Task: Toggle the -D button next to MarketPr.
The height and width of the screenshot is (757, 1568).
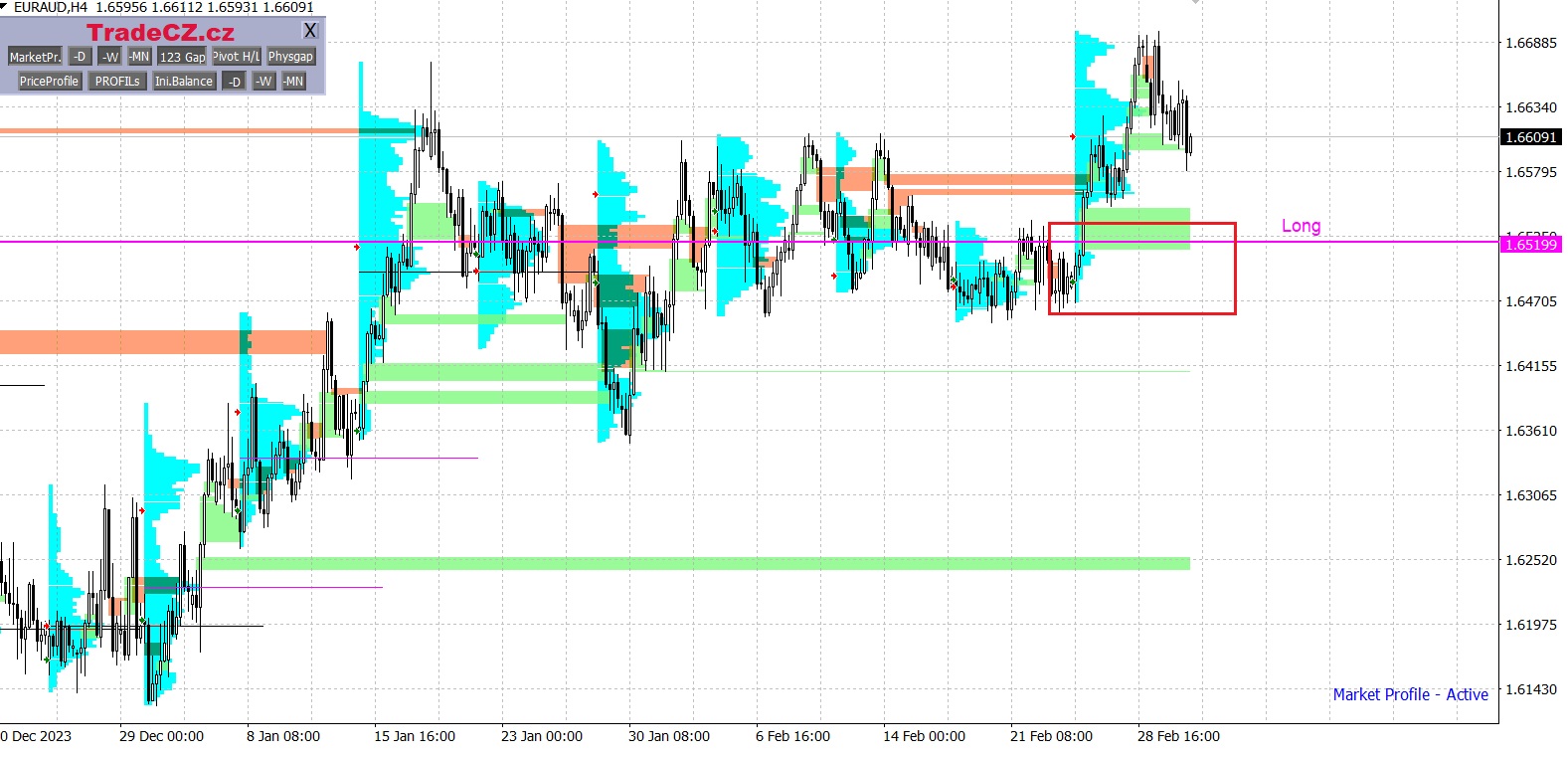Action: point(81,57)
